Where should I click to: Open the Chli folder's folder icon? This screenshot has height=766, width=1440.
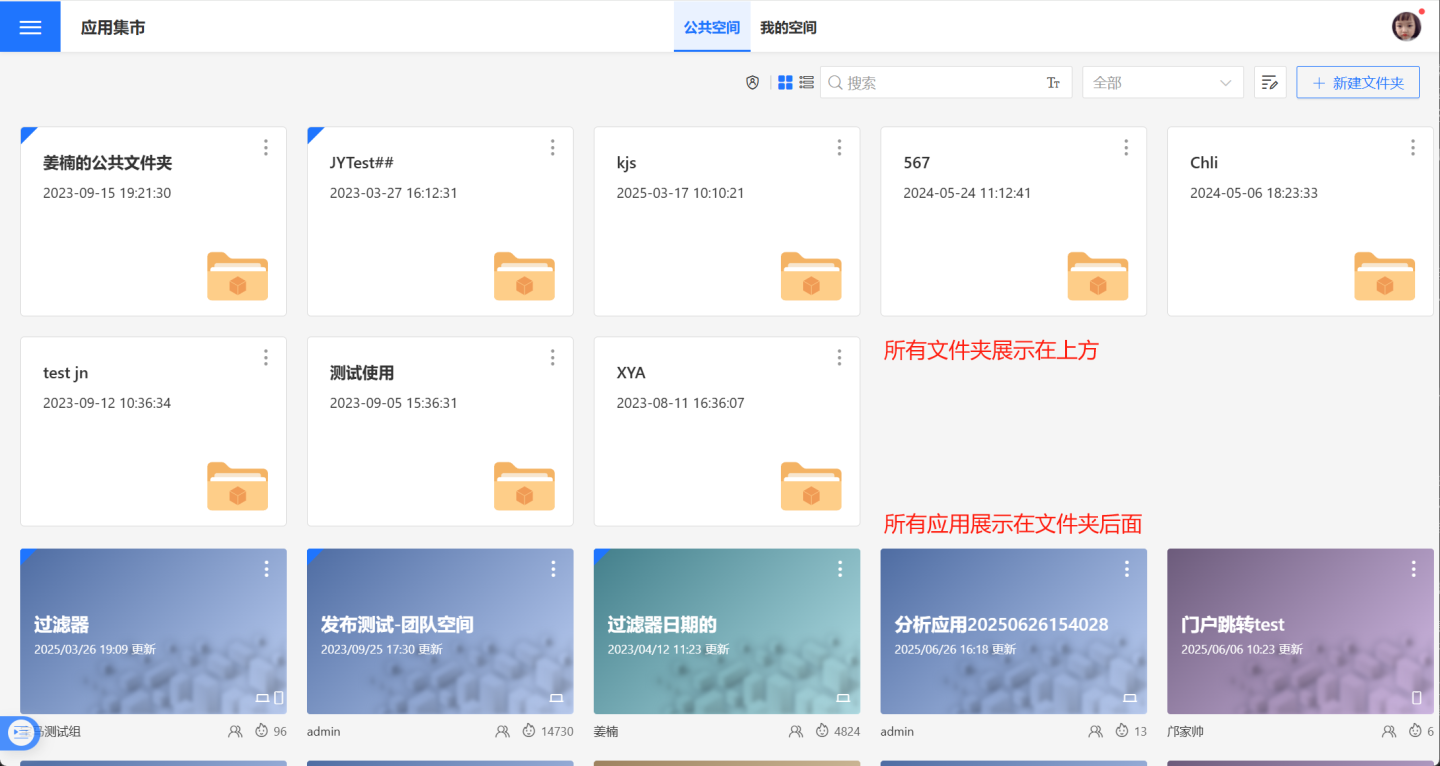click(1384, 276)
